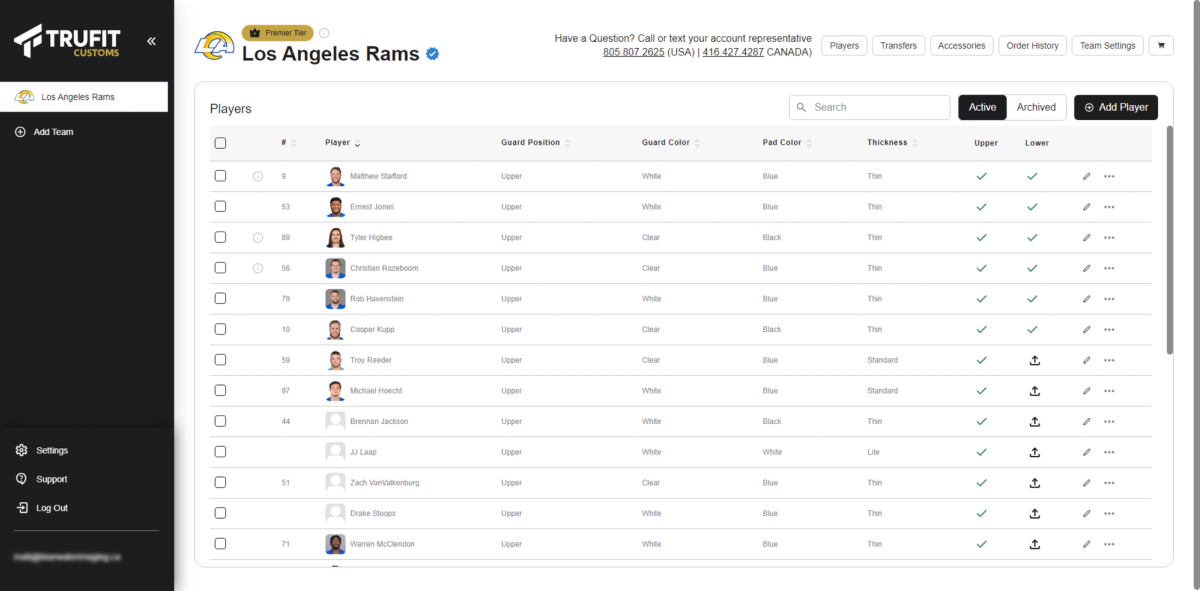Show Active players

[x=982, y=107]
